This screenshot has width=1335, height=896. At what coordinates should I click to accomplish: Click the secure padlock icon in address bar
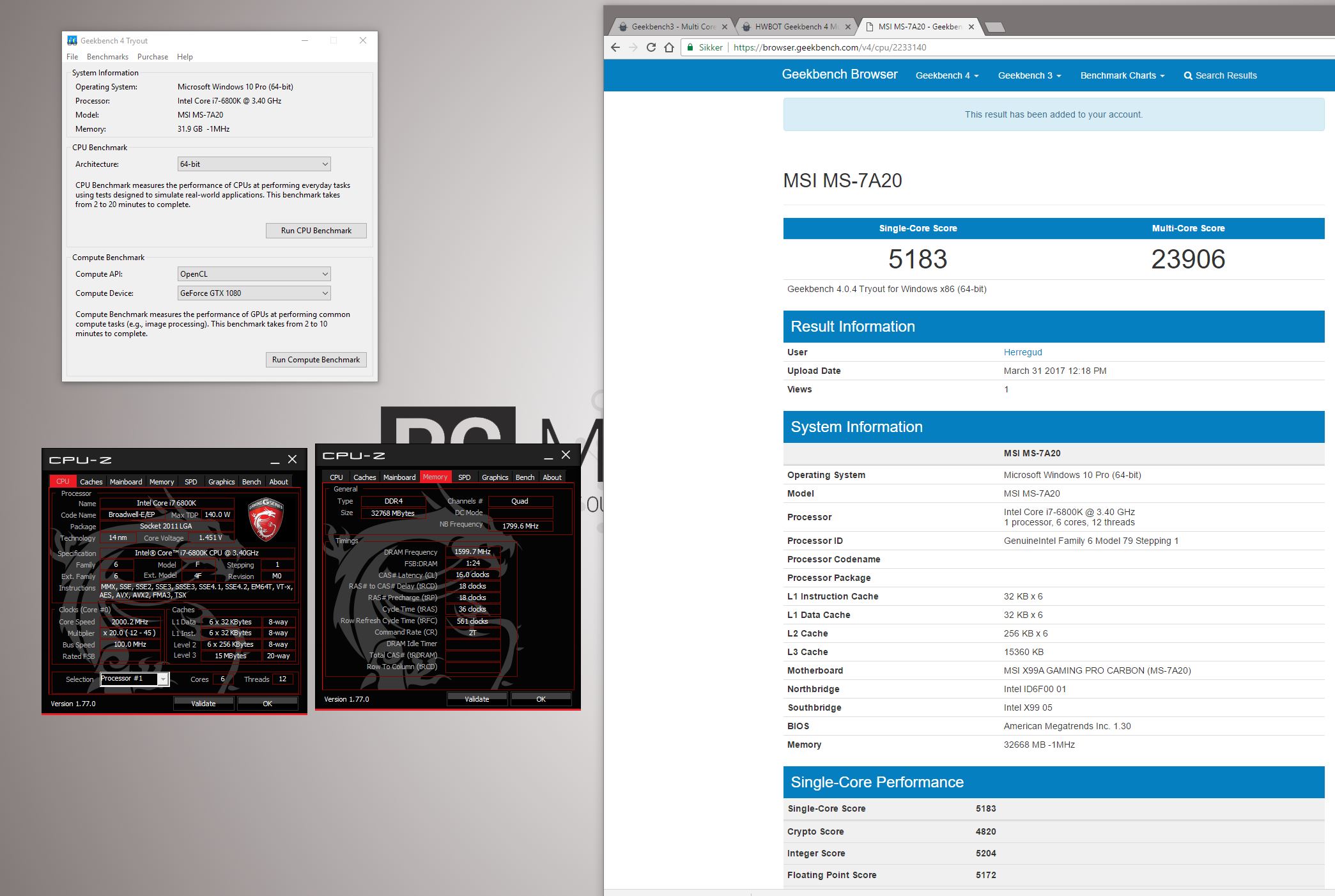(x=690, y=47)
